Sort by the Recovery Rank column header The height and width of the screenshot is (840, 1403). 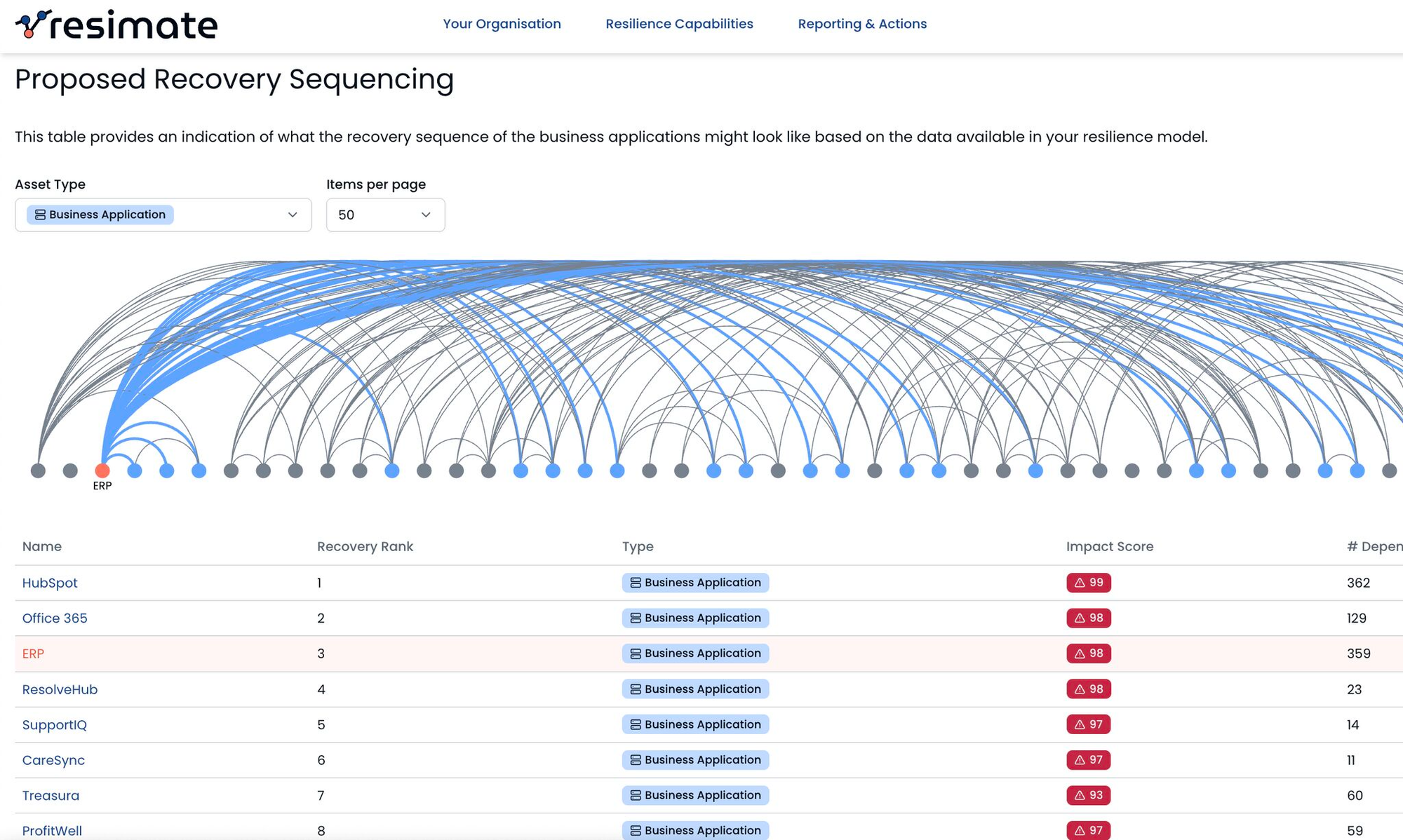coord(365,546)
